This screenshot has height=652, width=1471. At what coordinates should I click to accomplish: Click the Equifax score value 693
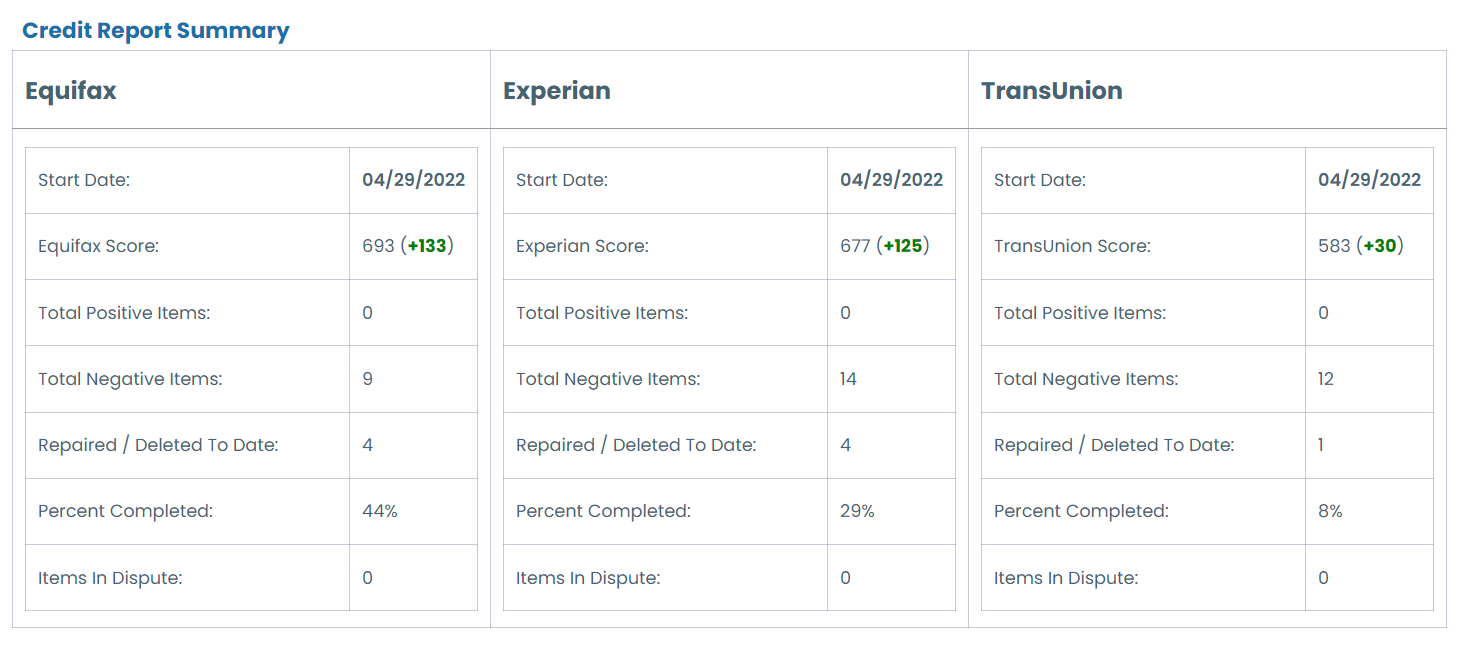(x=379, y=246)
